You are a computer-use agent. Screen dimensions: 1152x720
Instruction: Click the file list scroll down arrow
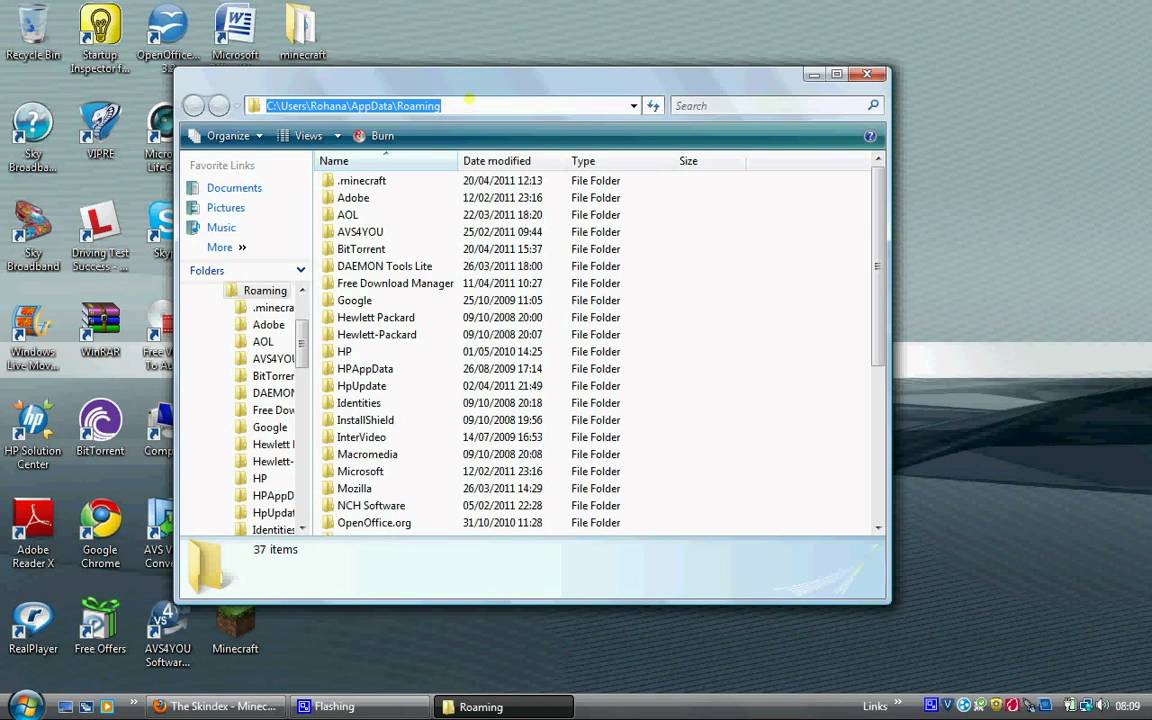coord(878,528)
